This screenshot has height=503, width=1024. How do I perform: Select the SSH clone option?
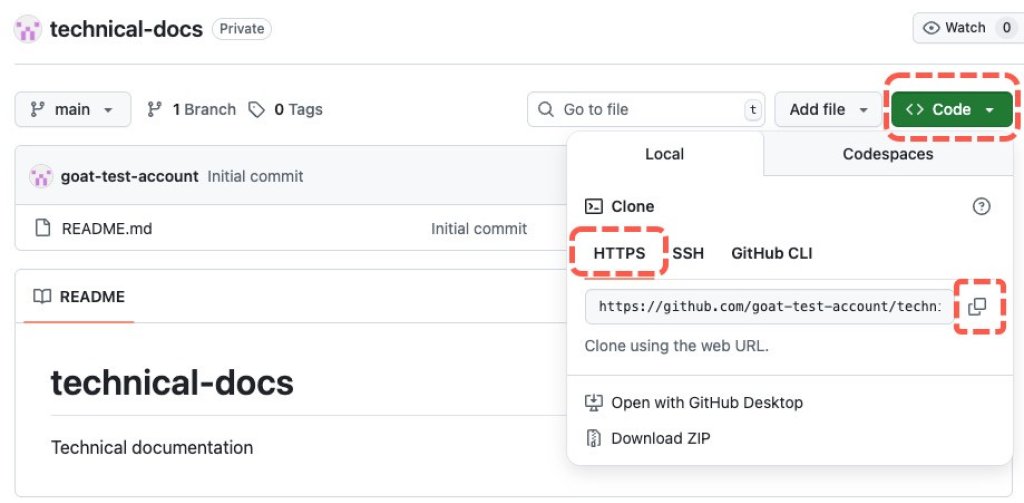(688, 253)
